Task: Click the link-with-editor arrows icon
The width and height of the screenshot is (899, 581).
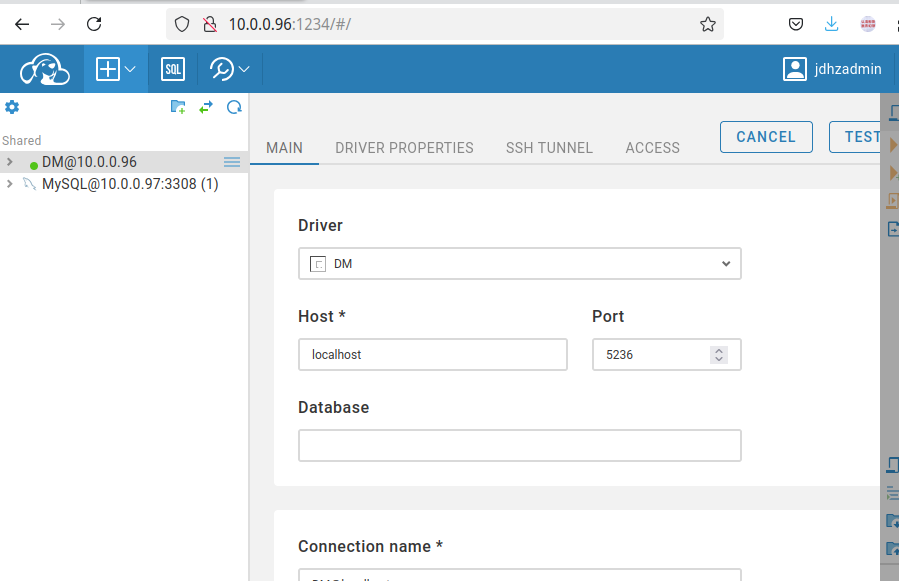Action: click(x=206, y=107)
